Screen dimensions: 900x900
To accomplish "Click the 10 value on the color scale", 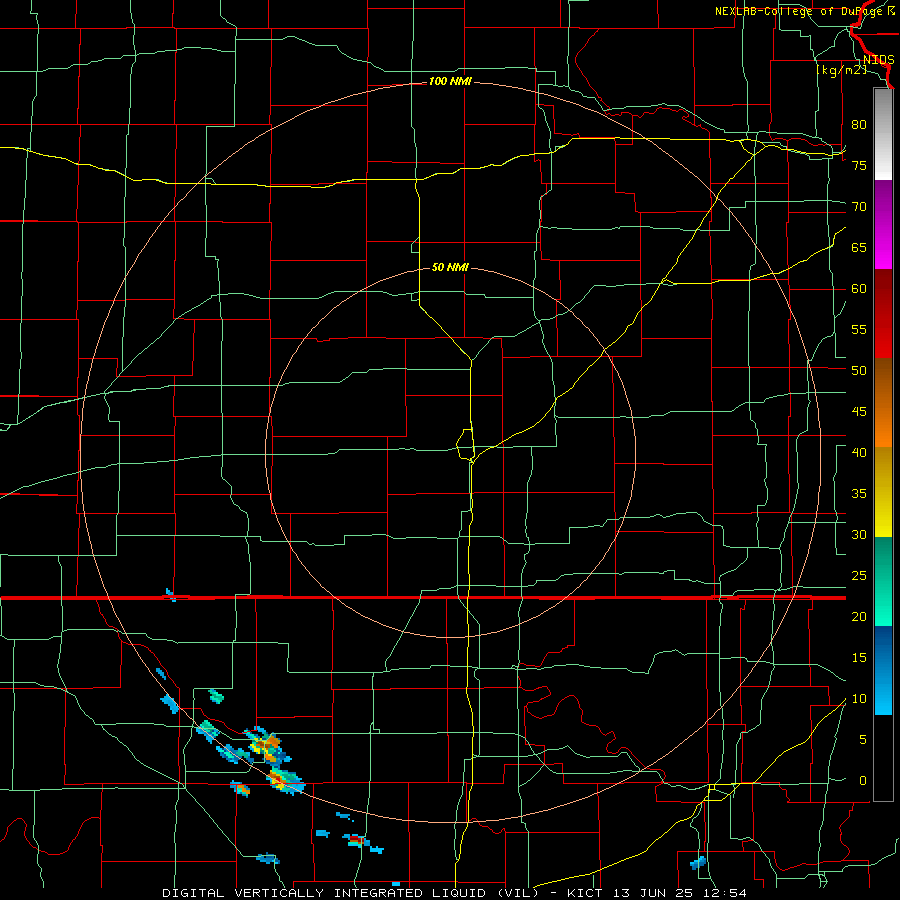I will pyautogui.click(x=859, y=699).
